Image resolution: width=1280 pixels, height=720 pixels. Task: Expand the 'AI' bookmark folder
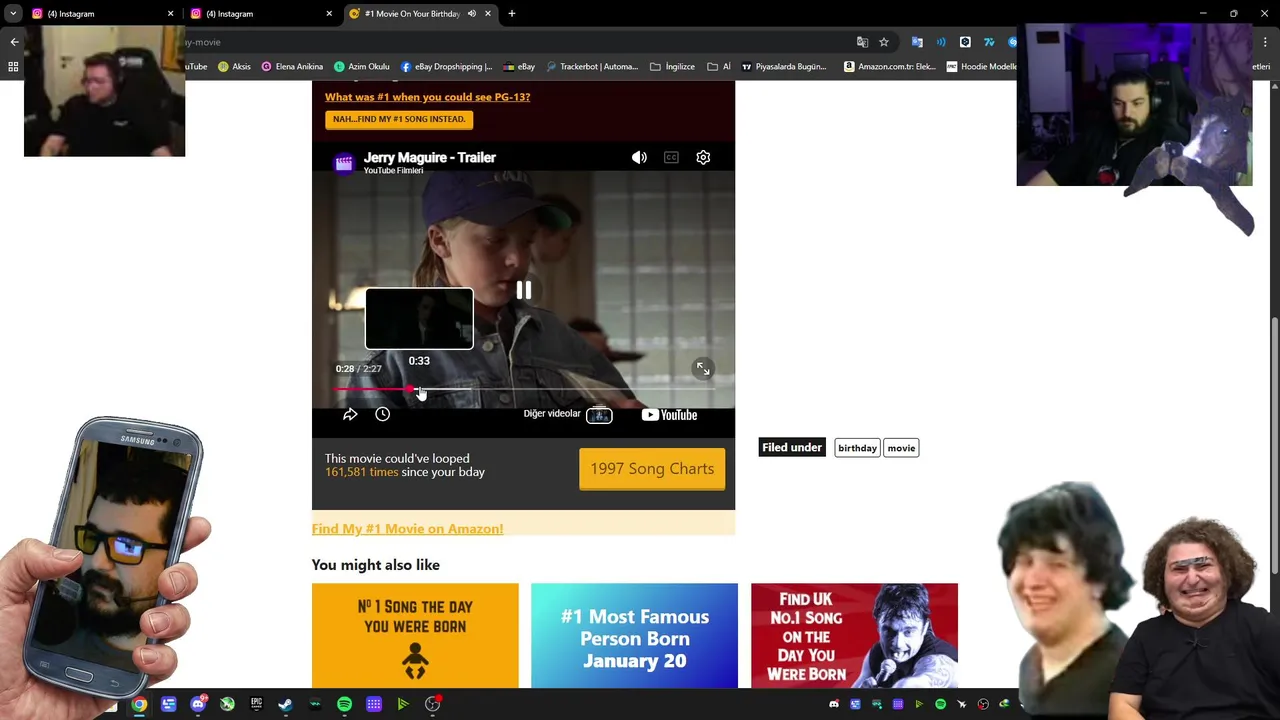pyautogui.click(x=719, y=67)
